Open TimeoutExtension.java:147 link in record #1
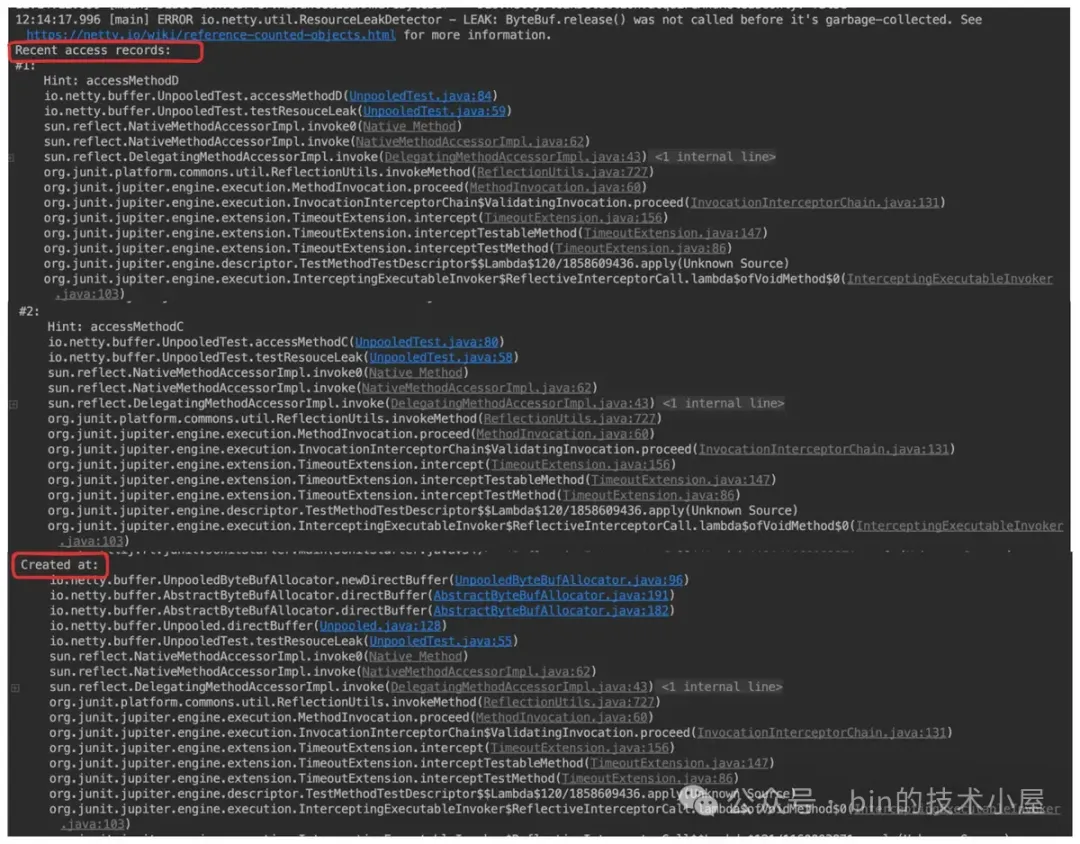Image resolution: width=1080 pixels, height=844 pixels. coord(672,233)
